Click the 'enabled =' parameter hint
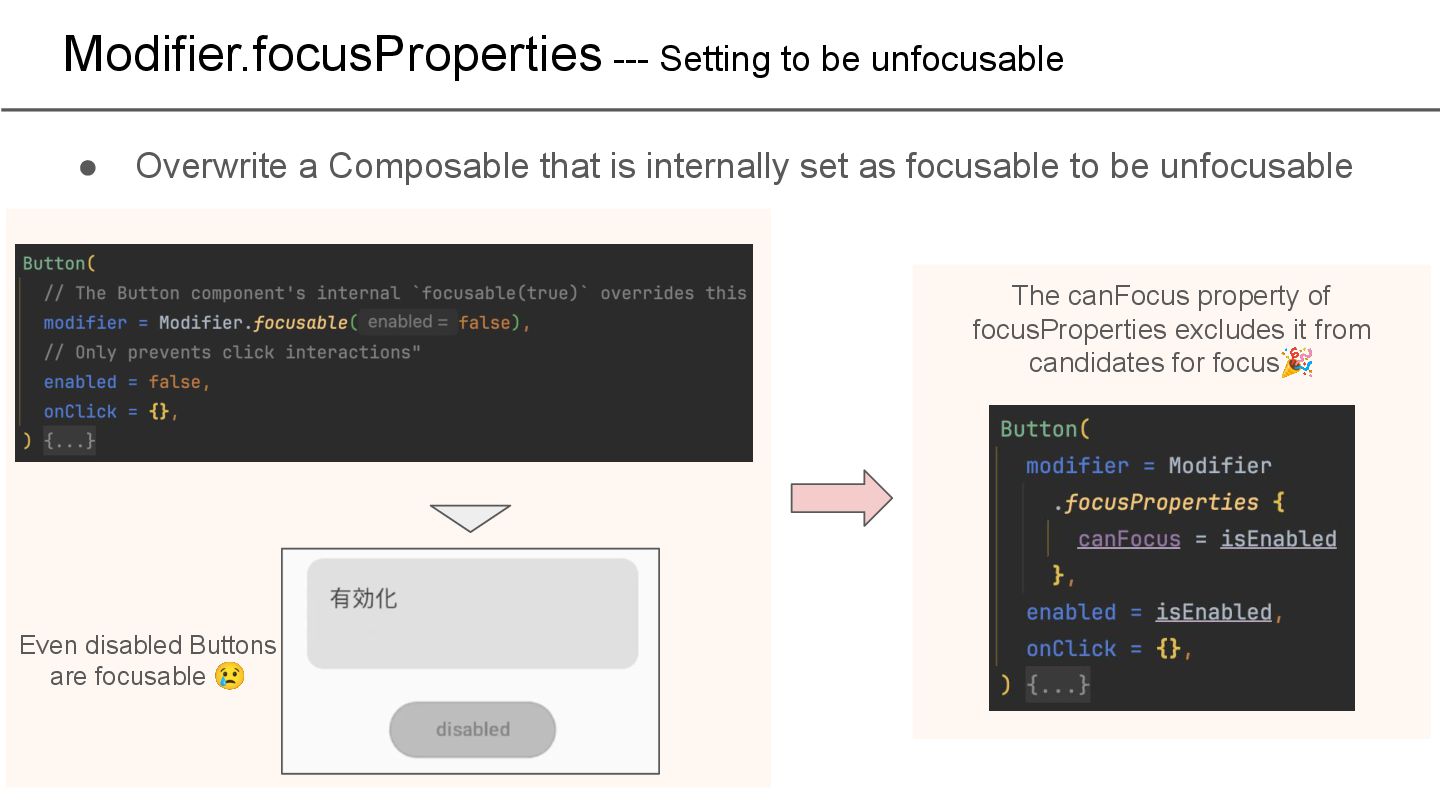This screenshot has height=810, width=1440. [407, 322]
